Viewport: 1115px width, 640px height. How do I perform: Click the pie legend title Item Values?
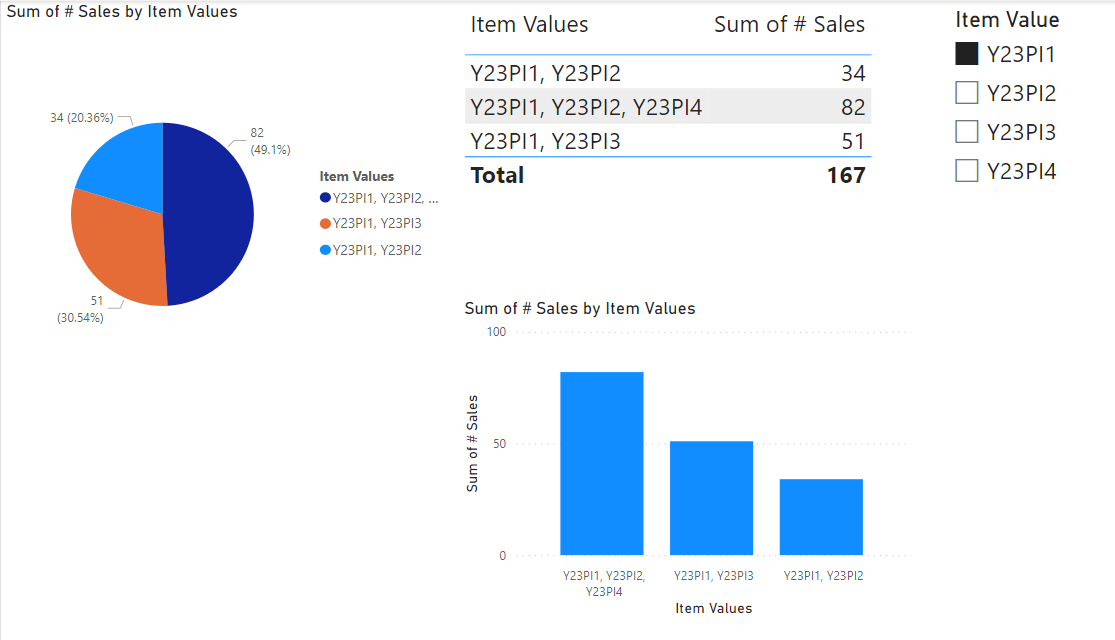click(x=356, y=176)
